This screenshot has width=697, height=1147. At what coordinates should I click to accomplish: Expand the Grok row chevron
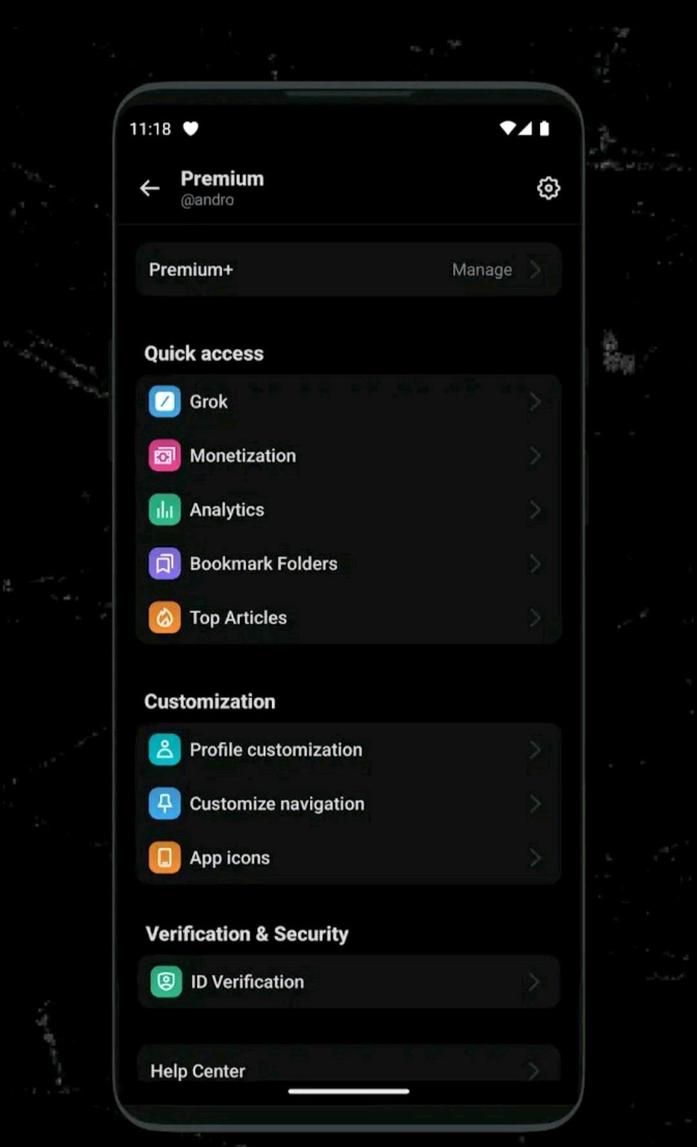tap(535, 401)
